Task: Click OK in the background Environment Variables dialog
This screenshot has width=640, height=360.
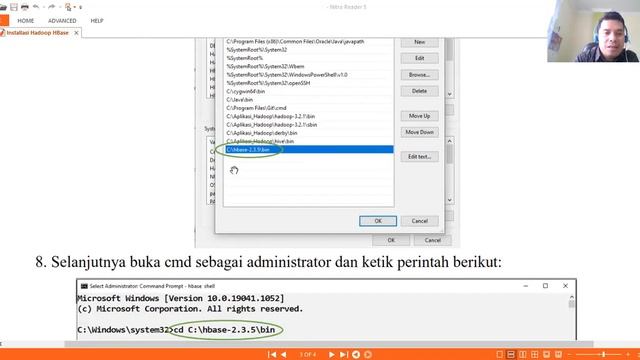Action: click(x=391, y=240)
